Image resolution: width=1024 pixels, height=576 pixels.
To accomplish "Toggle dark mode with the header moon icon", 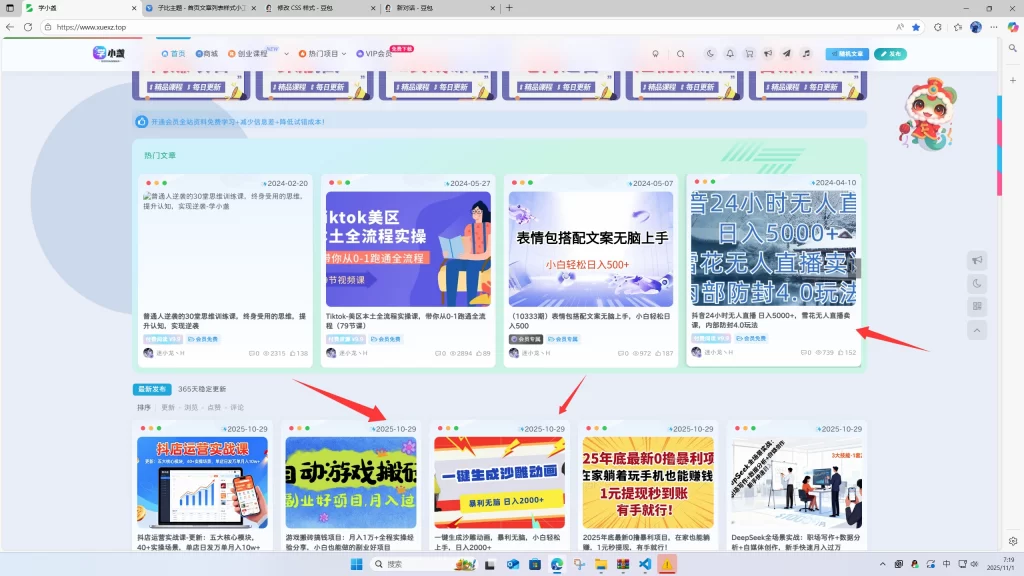I will point(710,54).
